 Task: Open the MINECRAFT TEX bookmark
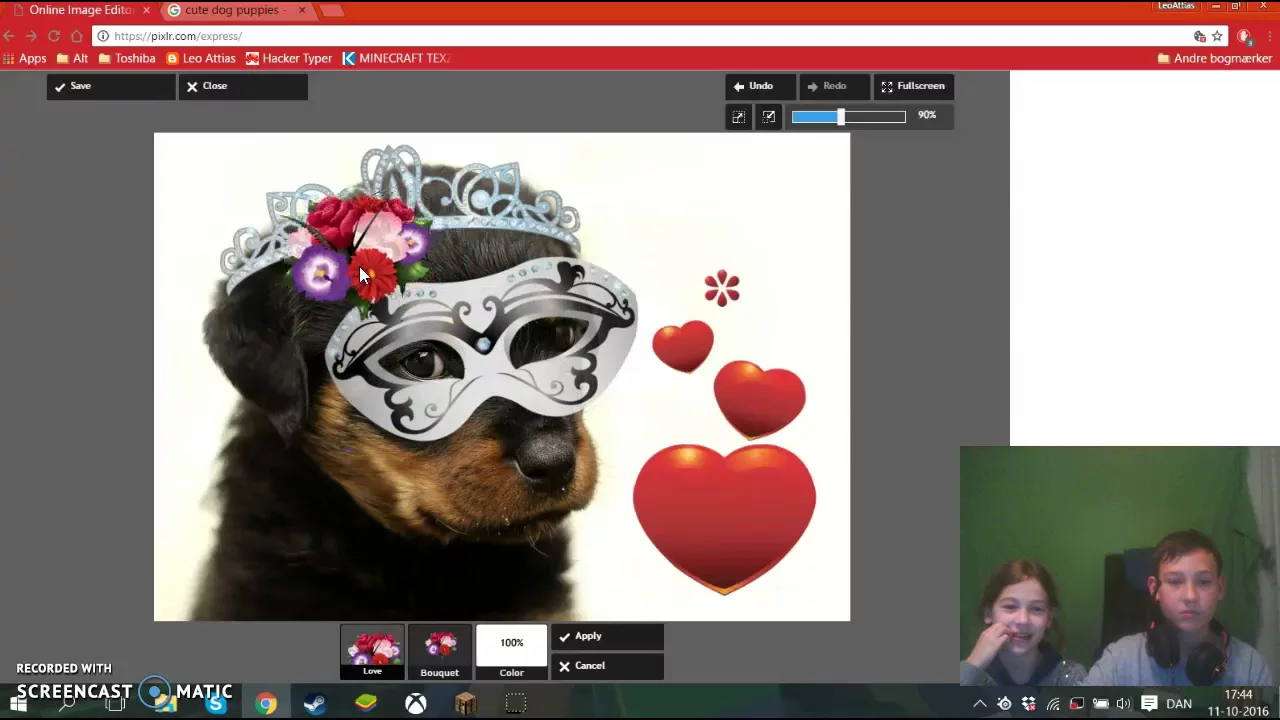coord(397,58)
